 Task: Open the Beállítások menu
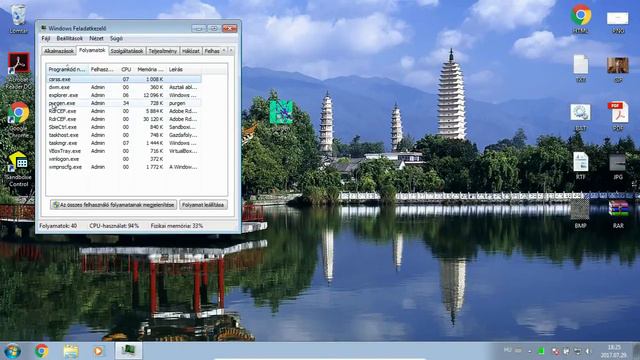(69, 38)
